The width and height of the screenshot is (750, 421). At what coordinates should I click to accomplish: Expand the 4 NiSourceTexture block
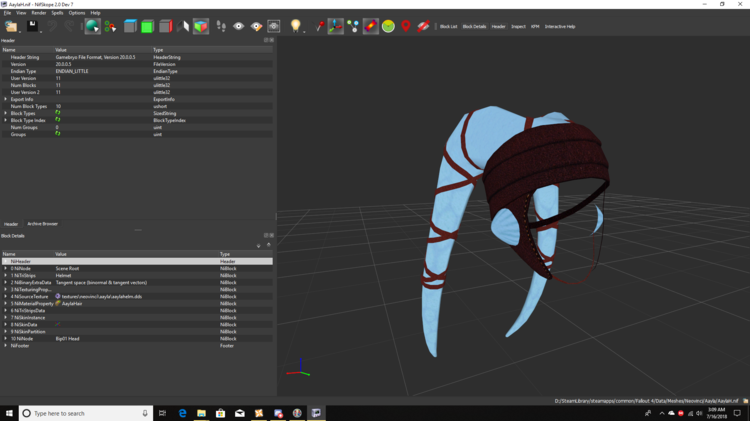[x=6, y=297]
